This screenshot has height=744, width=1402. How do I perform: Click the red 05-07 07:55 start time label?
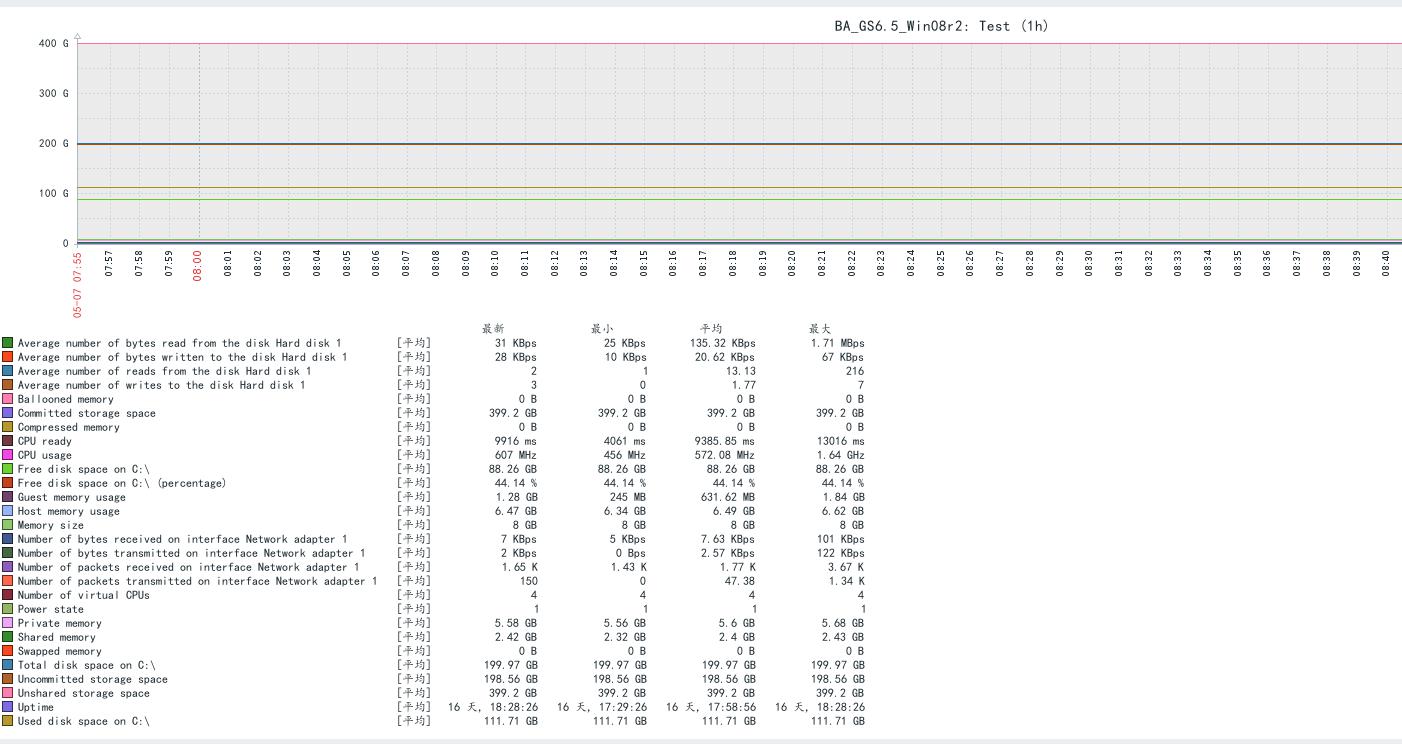point(77,284)
